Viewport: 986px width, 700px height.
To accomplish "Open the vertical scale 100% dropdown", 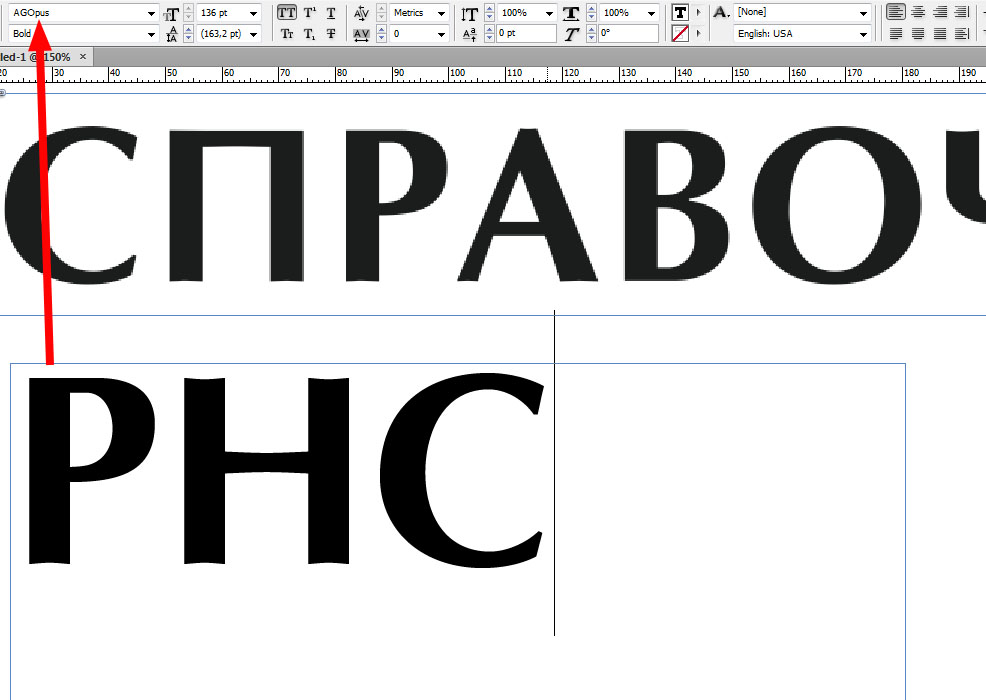I will tap(549, 13).
